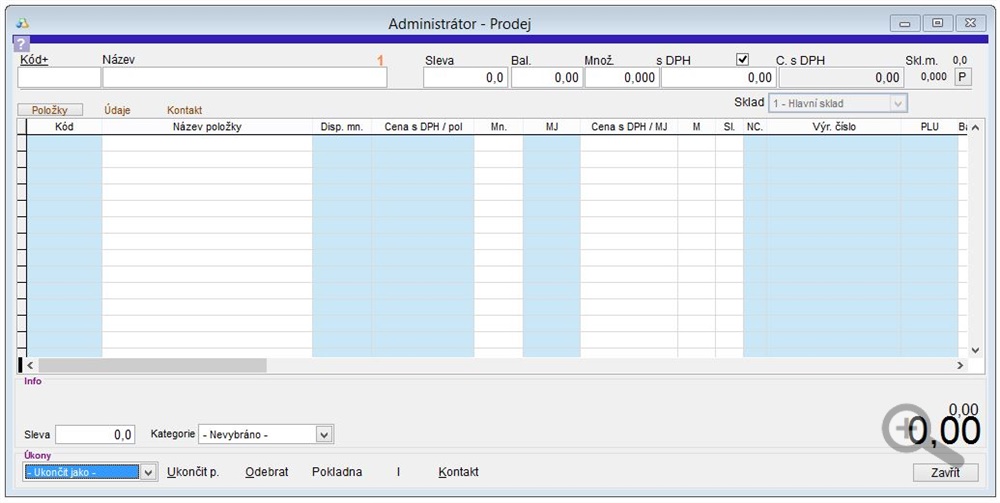Focus the Název input field
1000x503 pixels.
(x=245, y=77)
